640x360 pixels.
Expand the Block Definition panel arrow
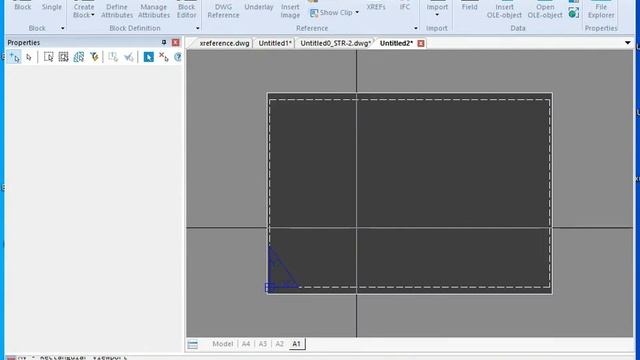(198, 28)
